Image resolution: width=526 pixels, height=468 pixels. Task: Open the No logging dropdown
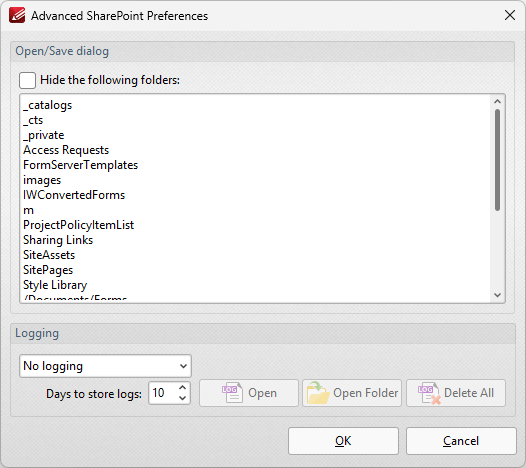(105, 366)
